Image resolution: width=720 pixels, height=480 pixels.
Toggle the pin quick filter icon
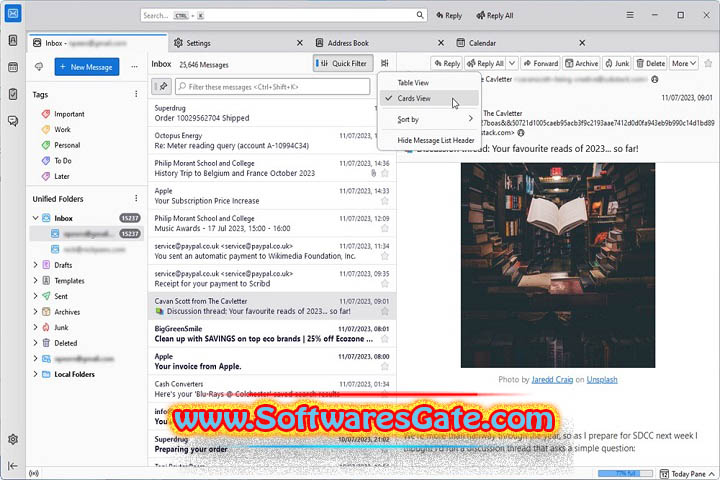(x=162, y=86)
